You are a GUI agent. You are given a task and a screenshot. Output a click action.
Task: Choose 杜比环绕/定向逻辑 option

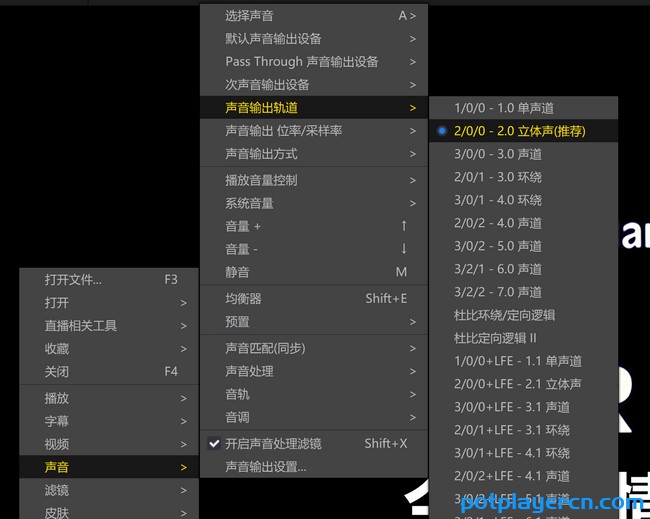tap(504, 315)
